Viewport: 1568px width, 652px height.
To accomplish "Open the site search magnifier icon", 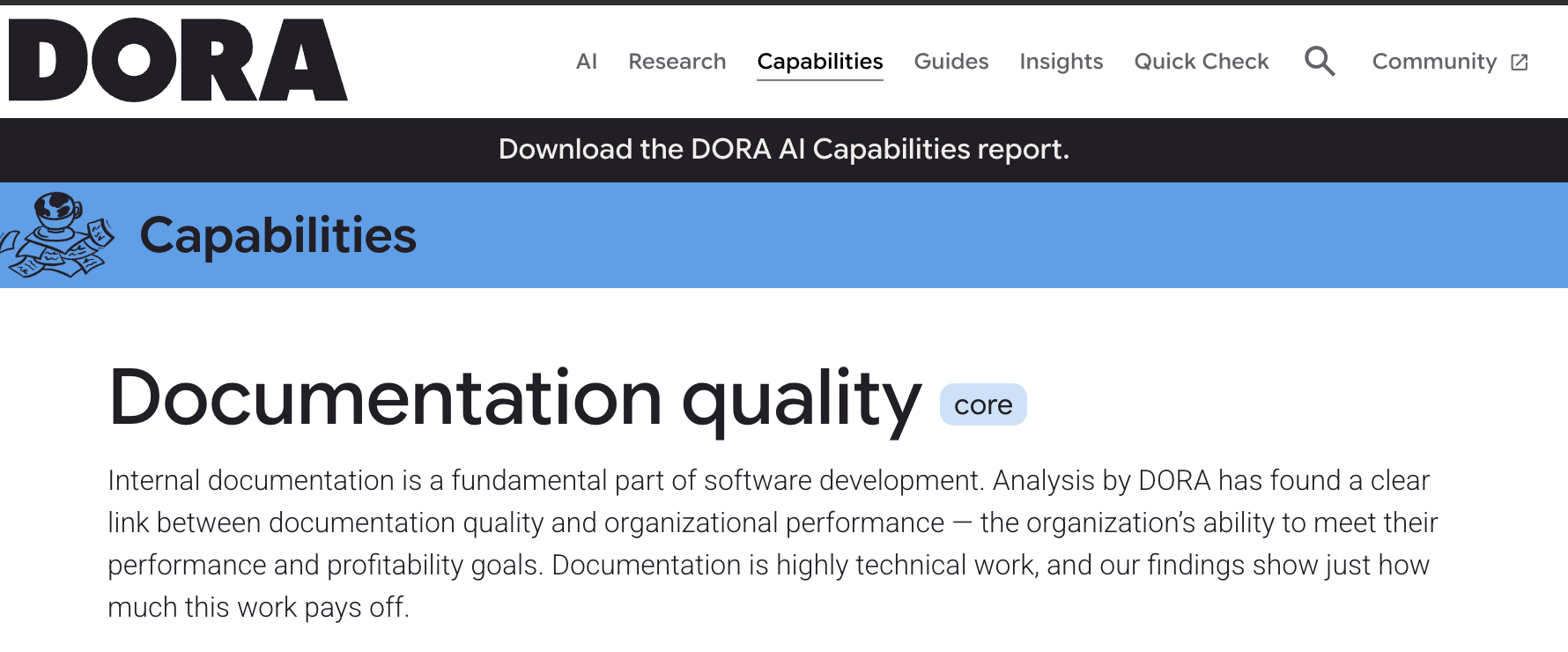I will coord(1320,61).
